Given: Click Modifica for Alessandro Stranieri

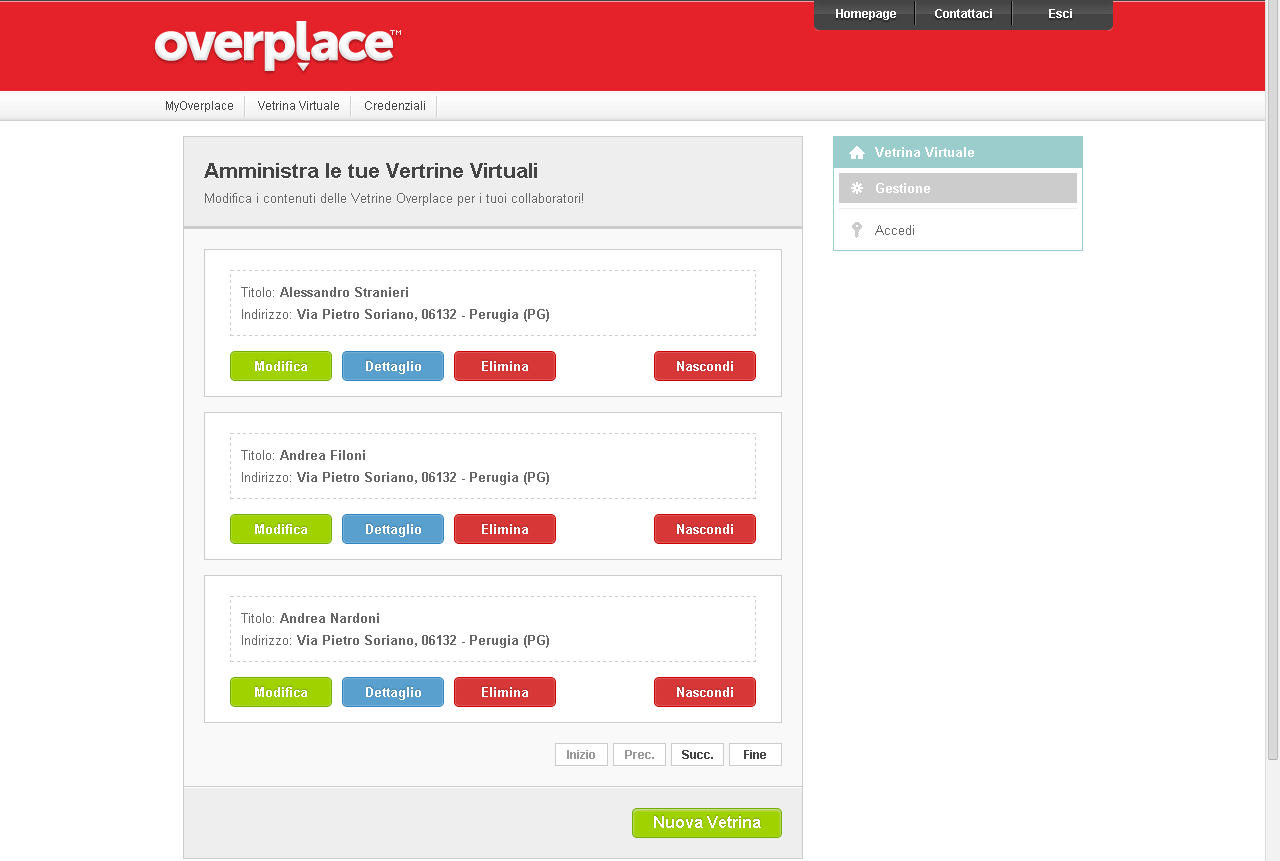Looking at the screenshot, I should pyautogui.click(x=281, y=366).
